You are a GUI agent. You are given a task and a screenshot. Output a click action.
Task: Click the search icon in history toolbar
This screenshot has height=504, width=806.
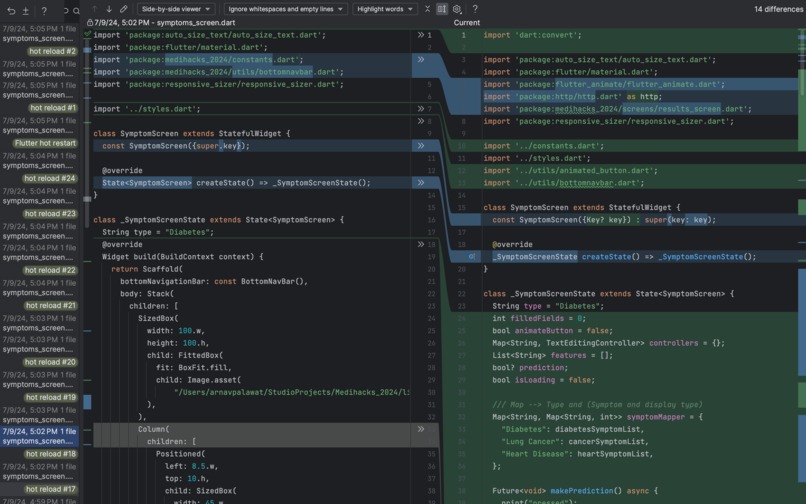pyautogui.click(x=76, y=10)
